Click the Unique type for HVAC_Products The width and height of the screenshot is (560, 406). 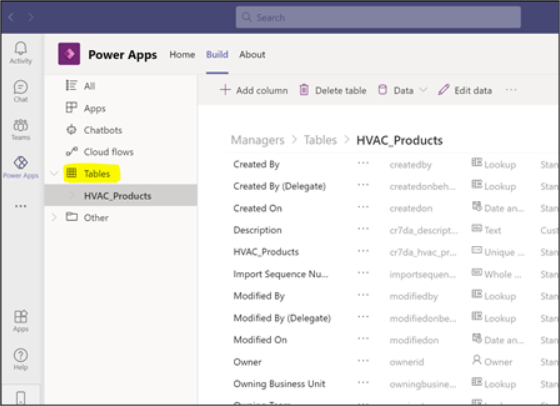click(x=504, y=252)
